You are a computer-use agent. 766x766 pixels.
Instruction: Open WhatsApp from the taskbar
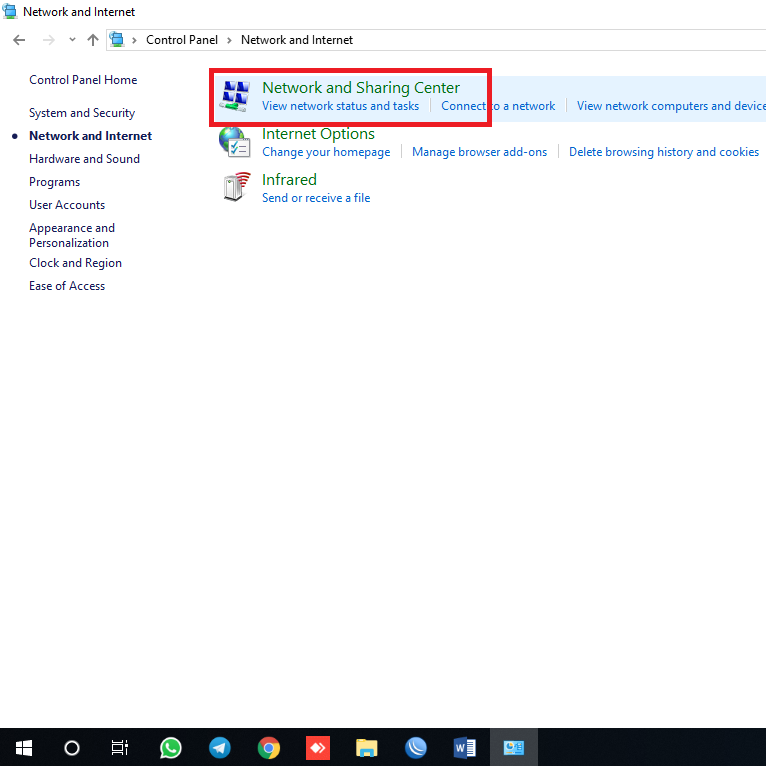(x=171, y=747)
